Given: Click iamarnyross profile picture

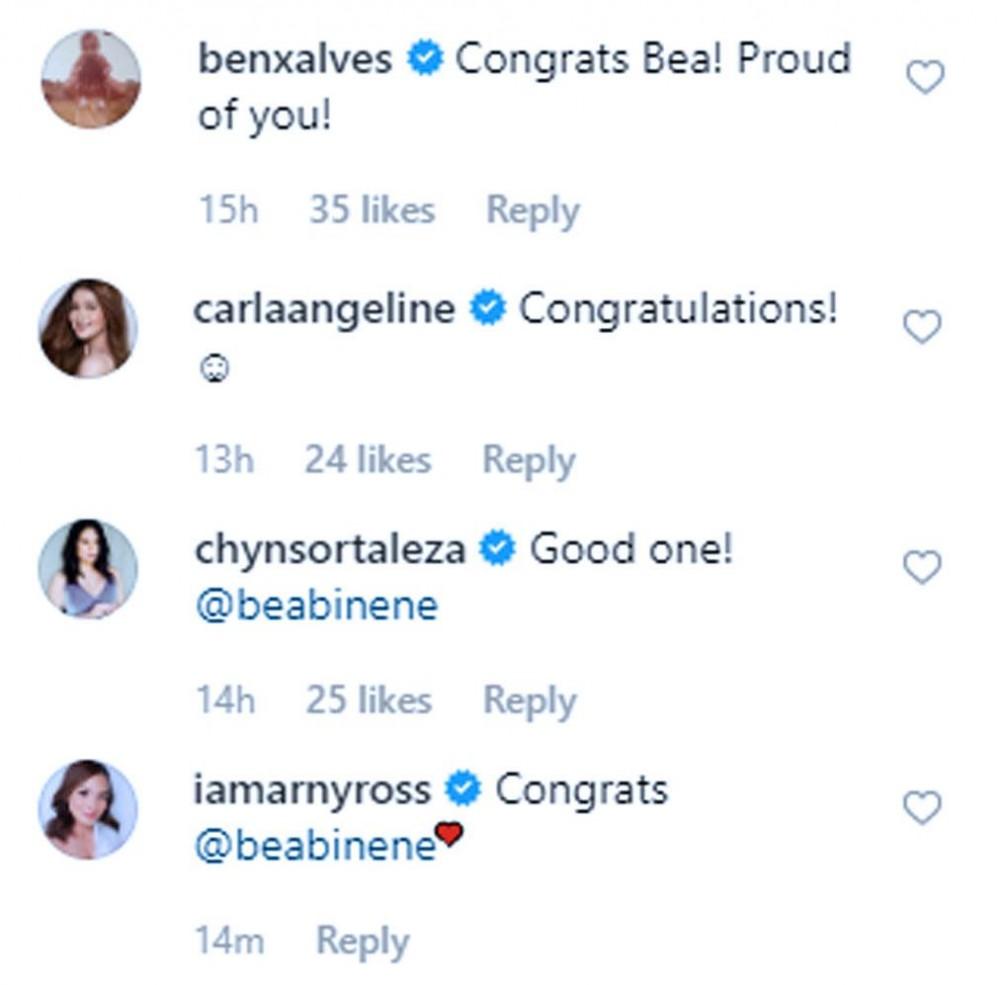Looking at the screenshot, I should click(x=88, y=808).
